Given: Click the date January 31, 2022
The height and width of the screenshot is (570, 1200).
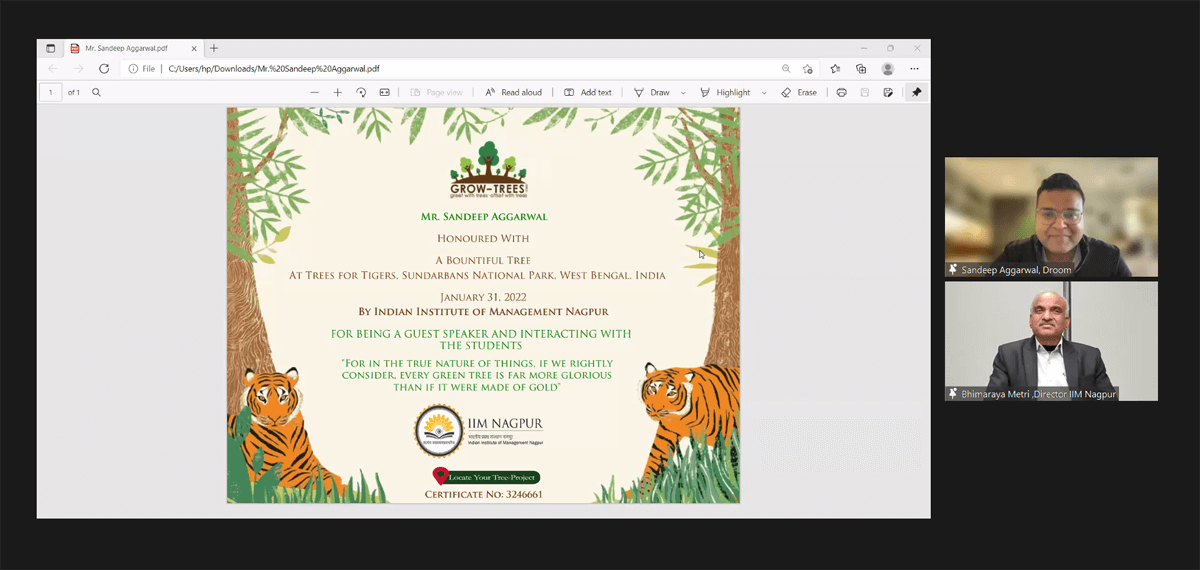Looking at the screenshot, I should pyautogui.click(x=483, y=297).
